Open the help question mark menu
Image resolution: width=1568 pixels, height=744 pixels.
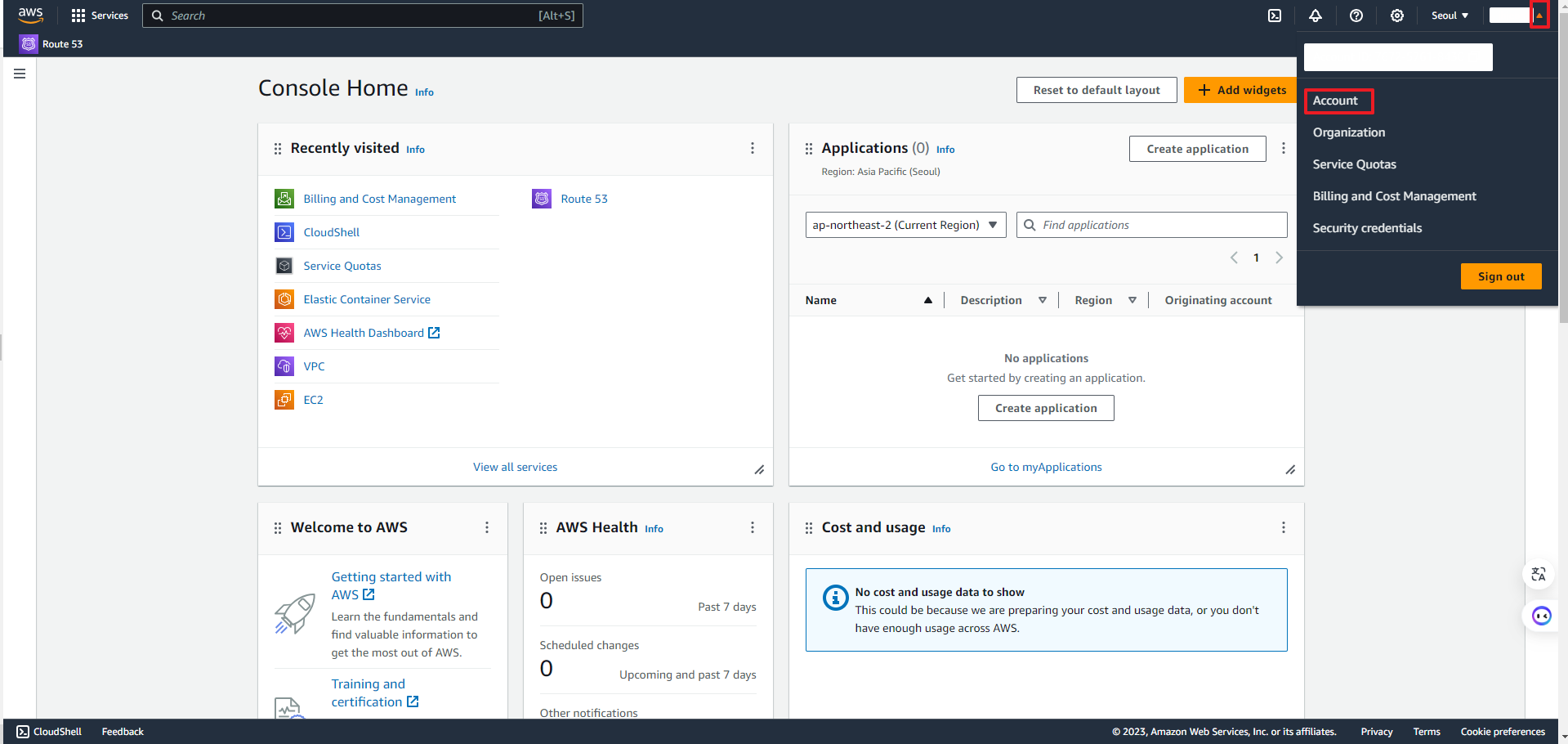coord(1356,16)
